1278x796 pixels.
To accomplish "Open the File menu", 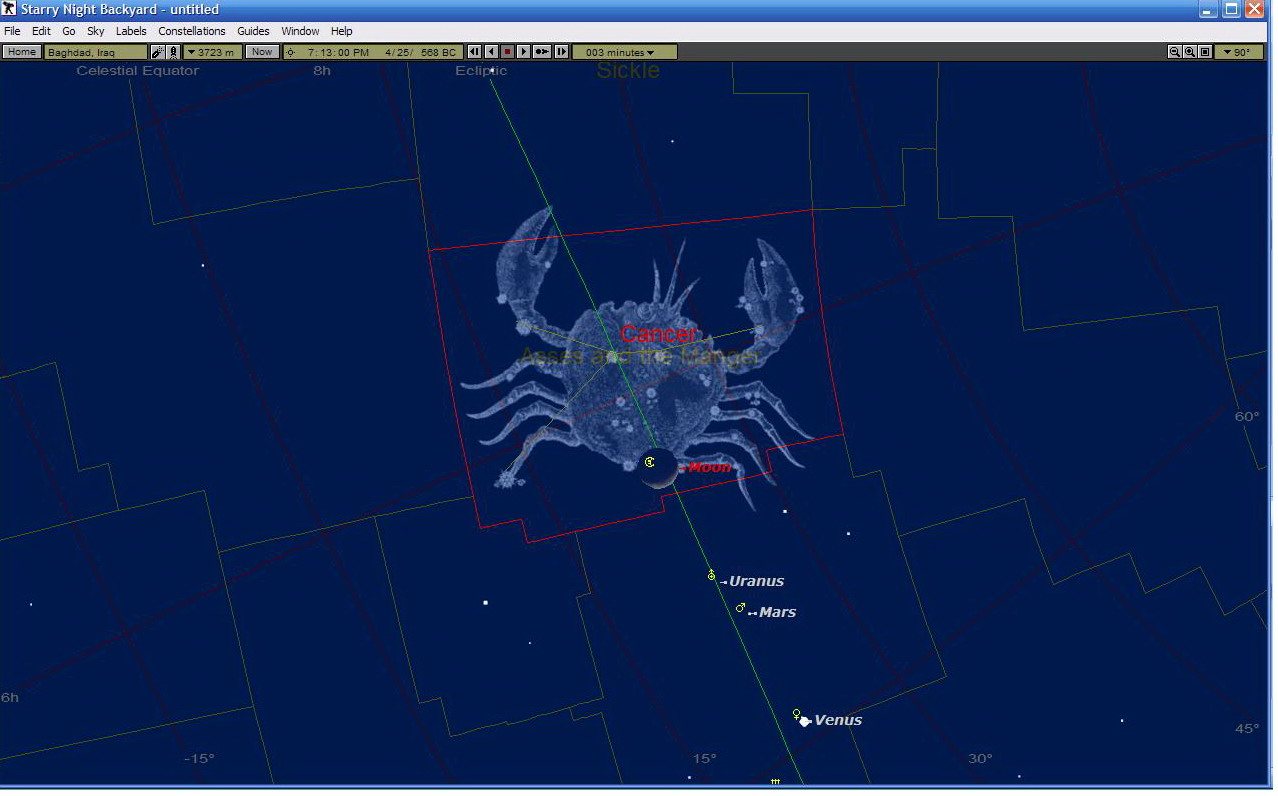I will 12,31.
